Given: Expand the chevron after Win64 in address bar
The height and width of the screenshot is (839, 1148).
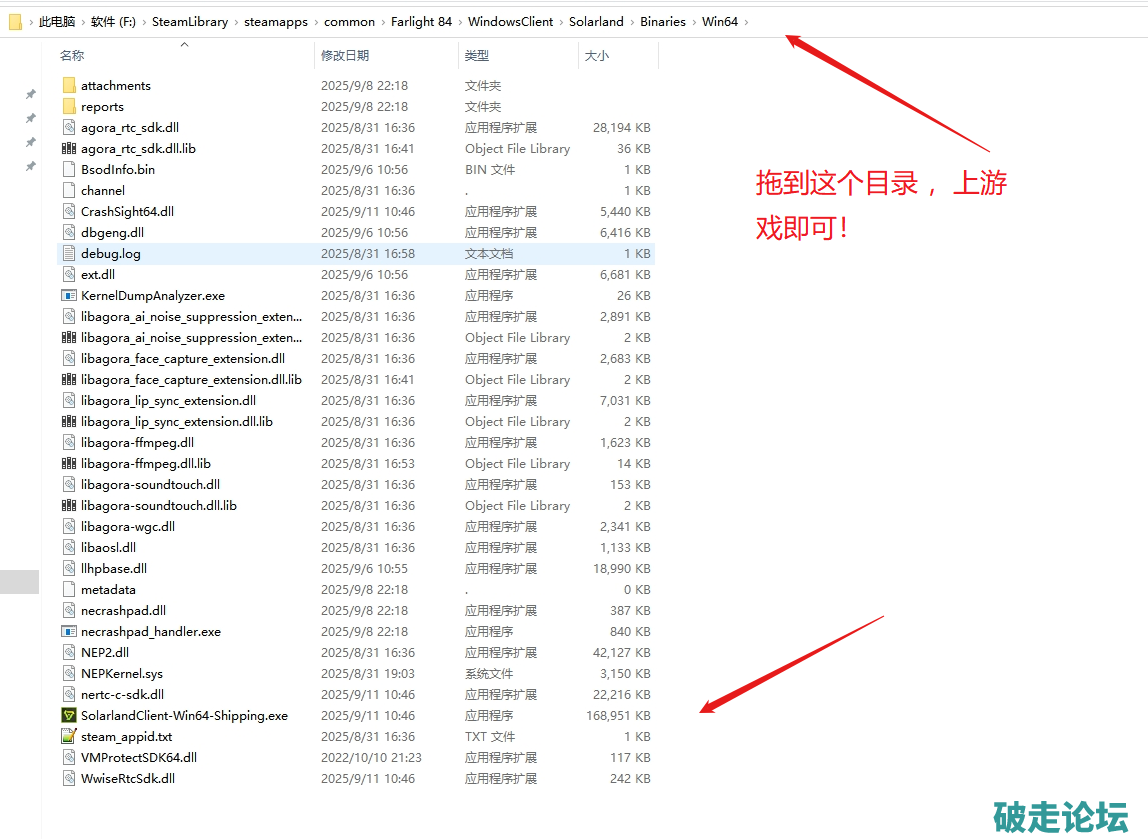Looking at the screenshot, I should tap(746, 22).
